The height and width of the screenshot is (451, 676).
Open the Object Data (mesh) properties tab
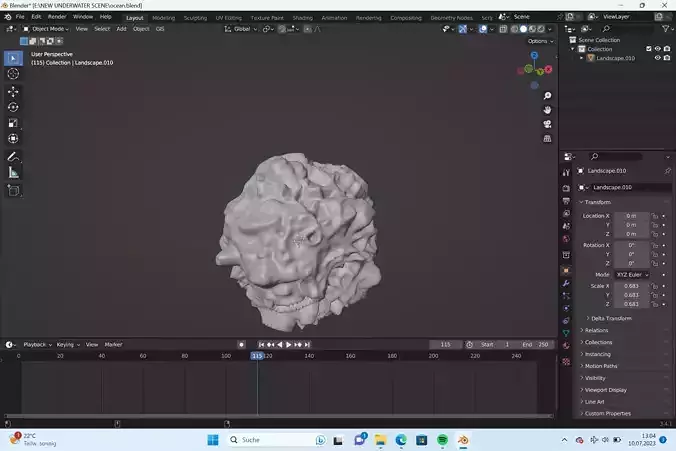566,333
